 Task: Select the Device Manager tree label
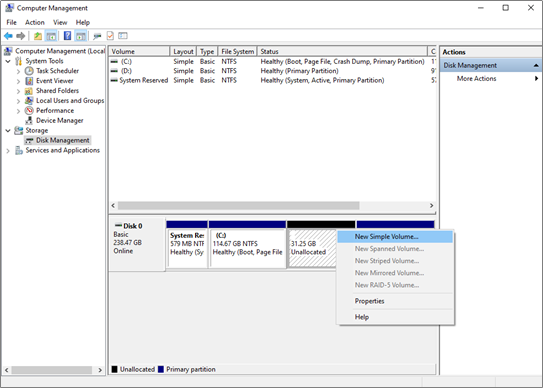click(x=60, y=121)
